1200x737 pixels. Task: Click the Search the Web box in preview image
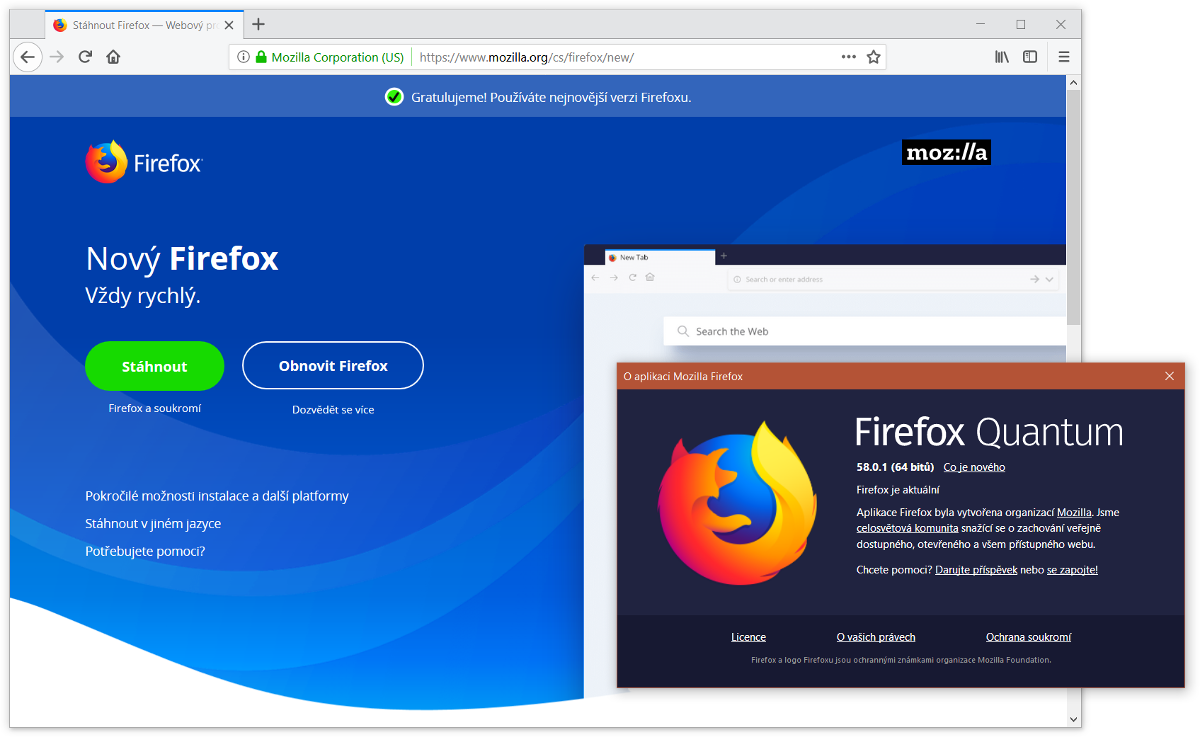coord(865,331)
